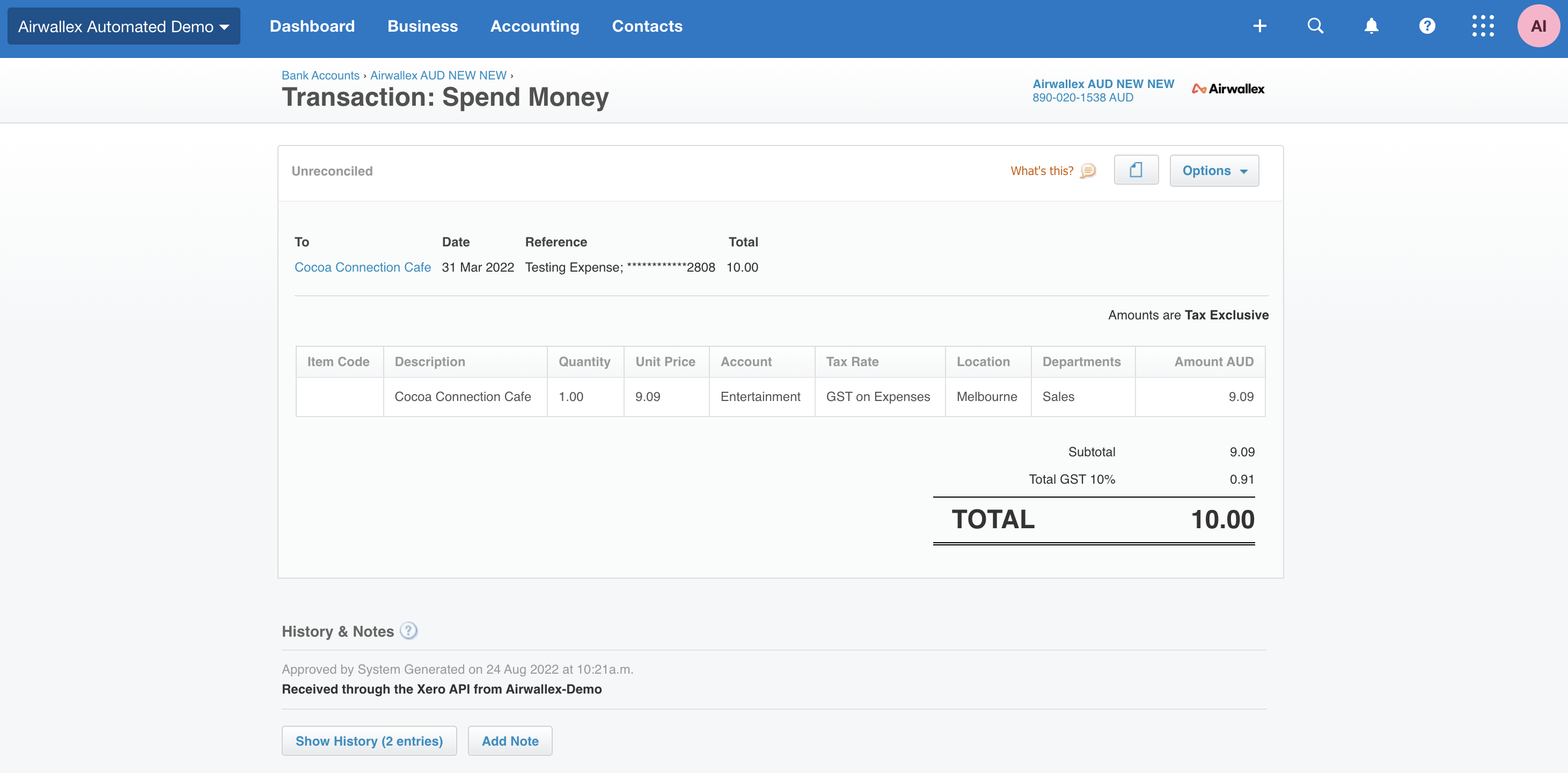Click the Airwallex logo

click(x=1228, y=89)
